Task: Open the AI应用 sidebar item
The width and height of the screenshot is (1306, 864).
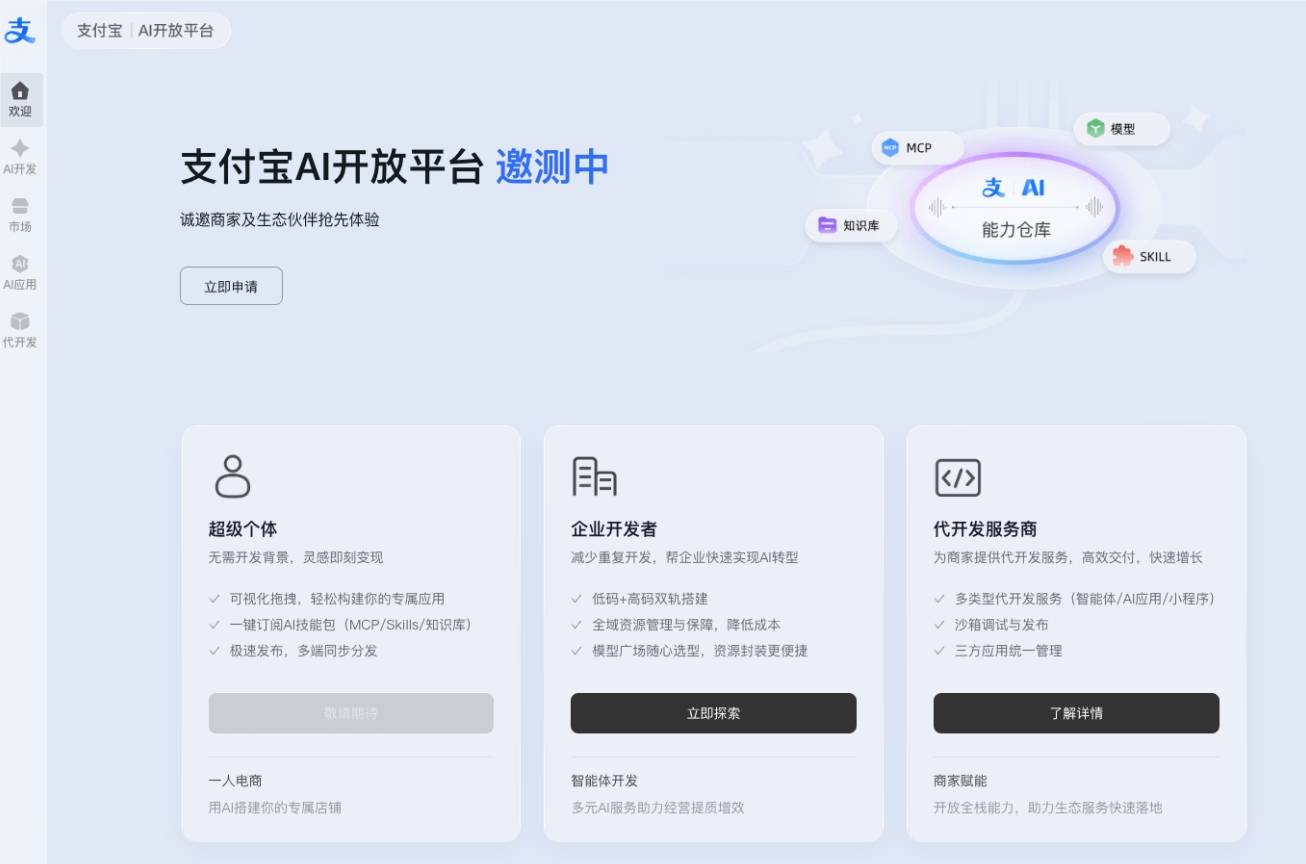Action: (x=20, y=273)
